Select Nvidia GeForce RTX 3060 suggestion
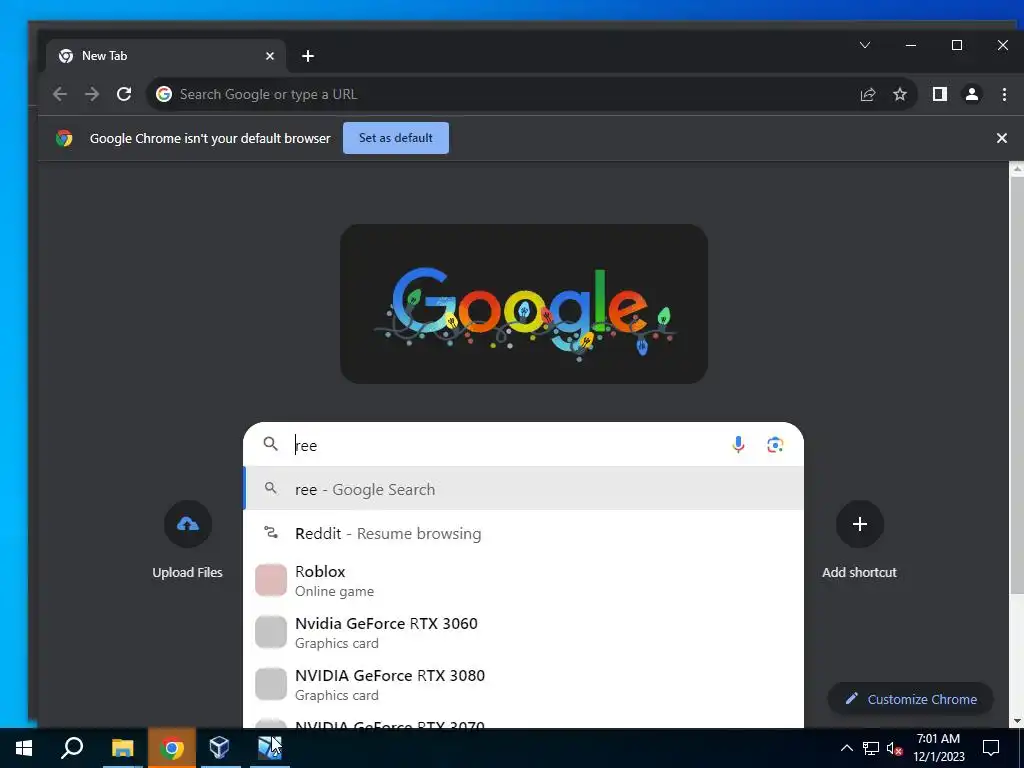Image resolution: width=1024 pixels, height=768 pixels. pos(523,632)
